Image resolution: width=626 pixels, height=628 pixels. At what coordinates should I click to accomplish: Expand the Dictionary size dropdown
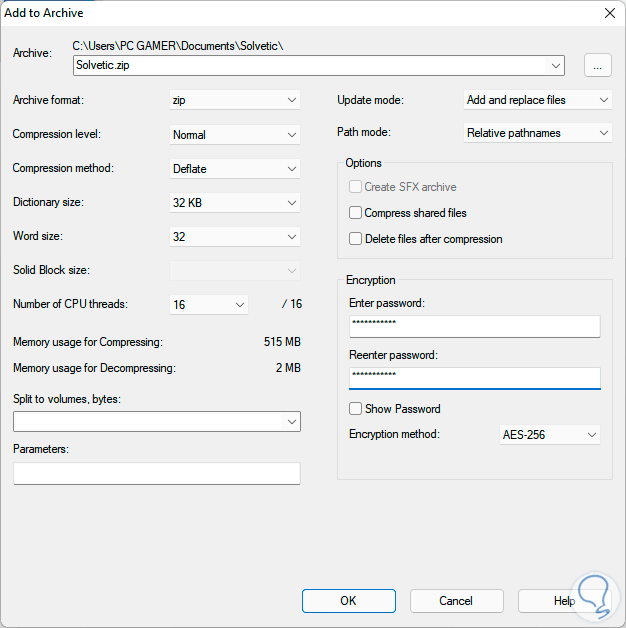[235, 202]
